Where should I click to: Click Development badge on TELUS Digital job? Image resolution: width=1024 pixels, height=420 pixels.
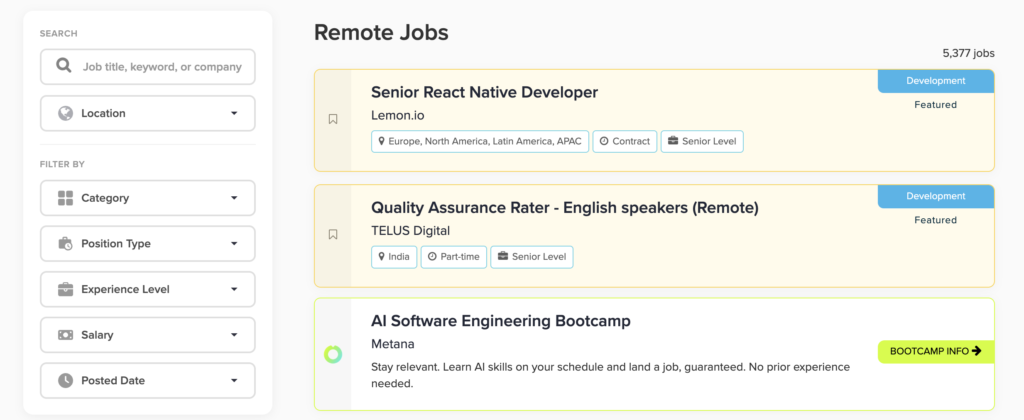tap(936, 196)
